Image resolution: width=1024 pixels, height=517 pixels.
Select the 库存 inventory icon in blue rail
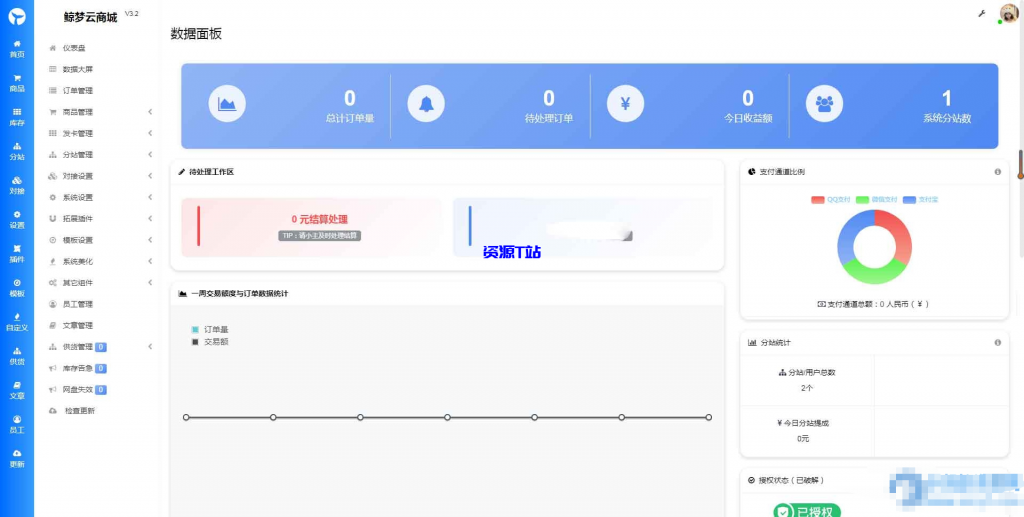[x=17, y=117]
